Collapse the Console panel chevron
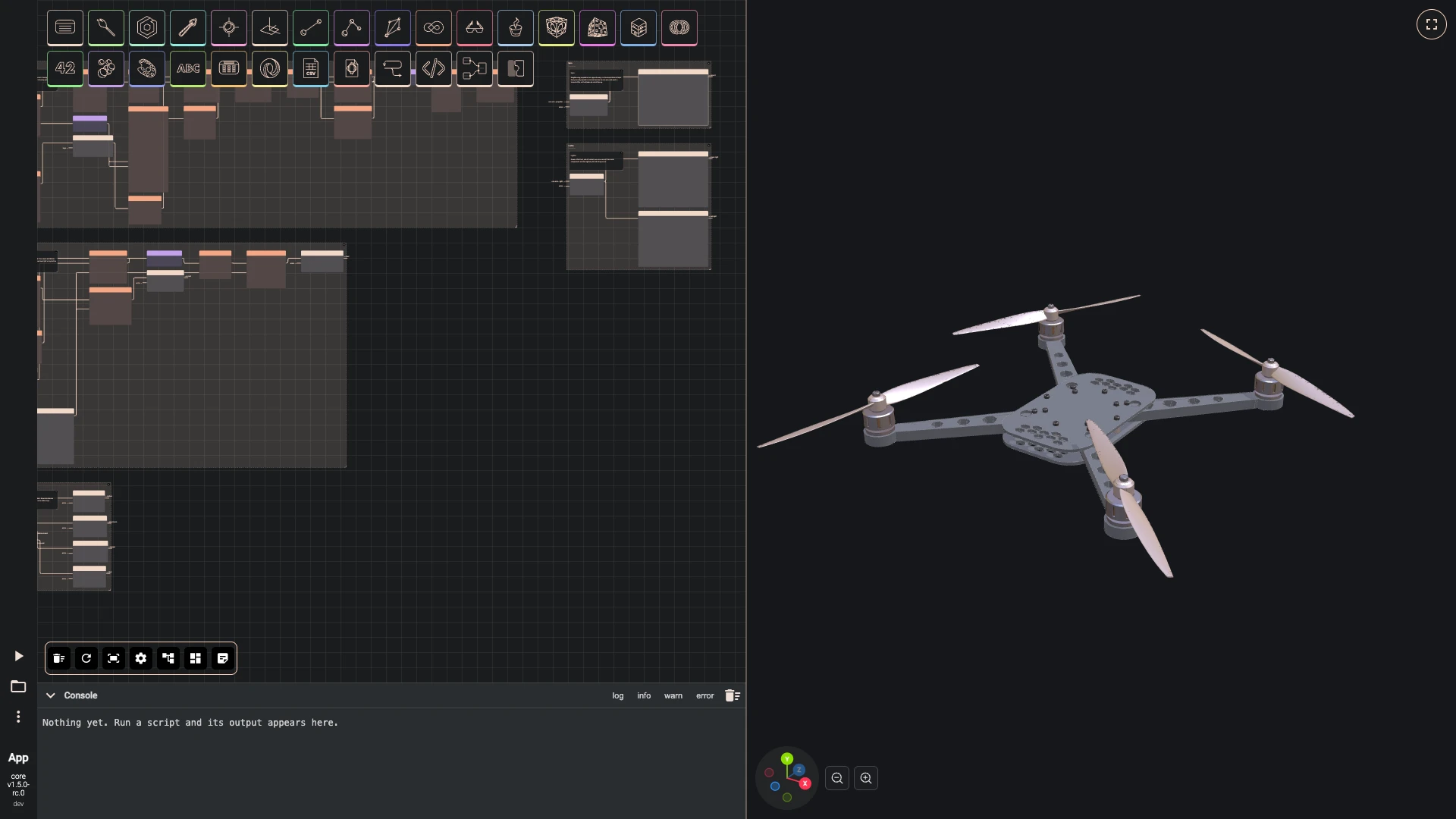The image size is (1456, 819). (x=51, y=695)
